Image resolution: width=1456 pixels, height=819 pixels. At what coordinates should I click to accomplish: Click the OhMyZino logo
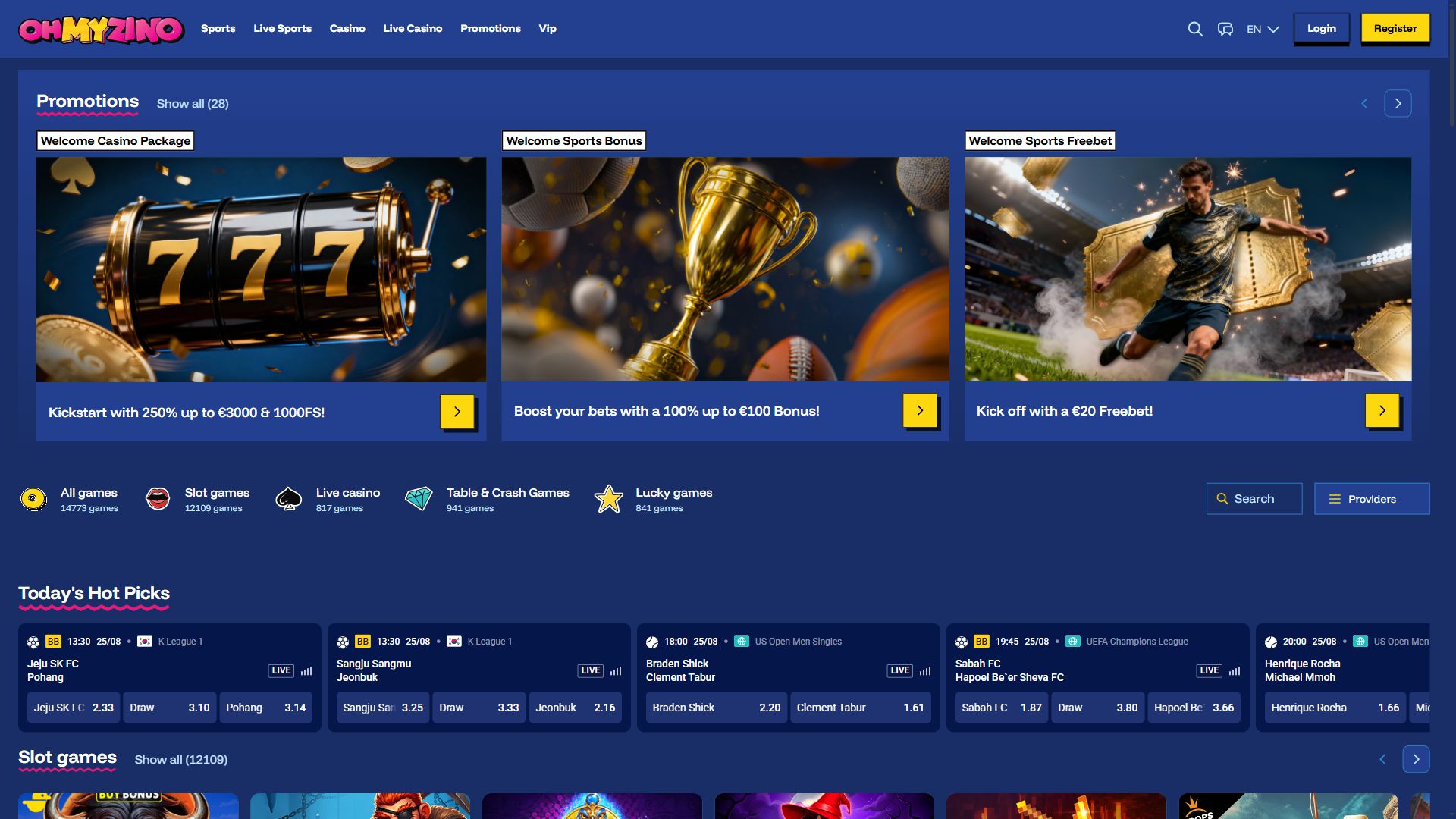[101, 30]
